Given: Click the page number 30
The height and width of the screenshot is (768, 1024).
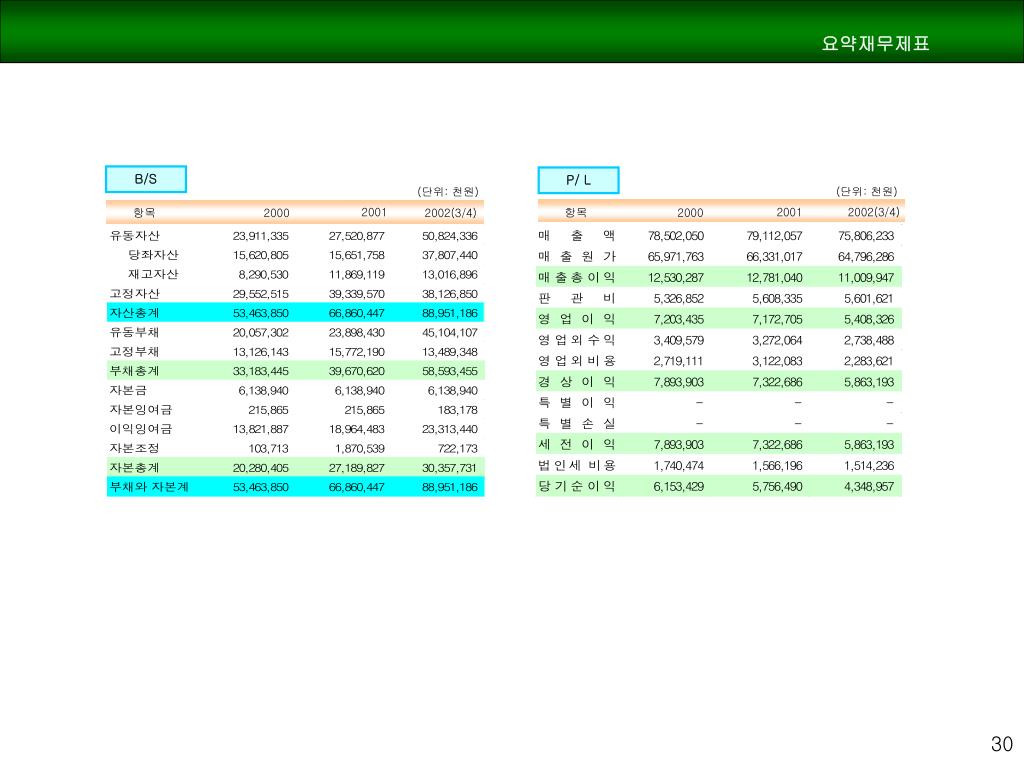Looking at the screenshot, I should (1001, 744).
